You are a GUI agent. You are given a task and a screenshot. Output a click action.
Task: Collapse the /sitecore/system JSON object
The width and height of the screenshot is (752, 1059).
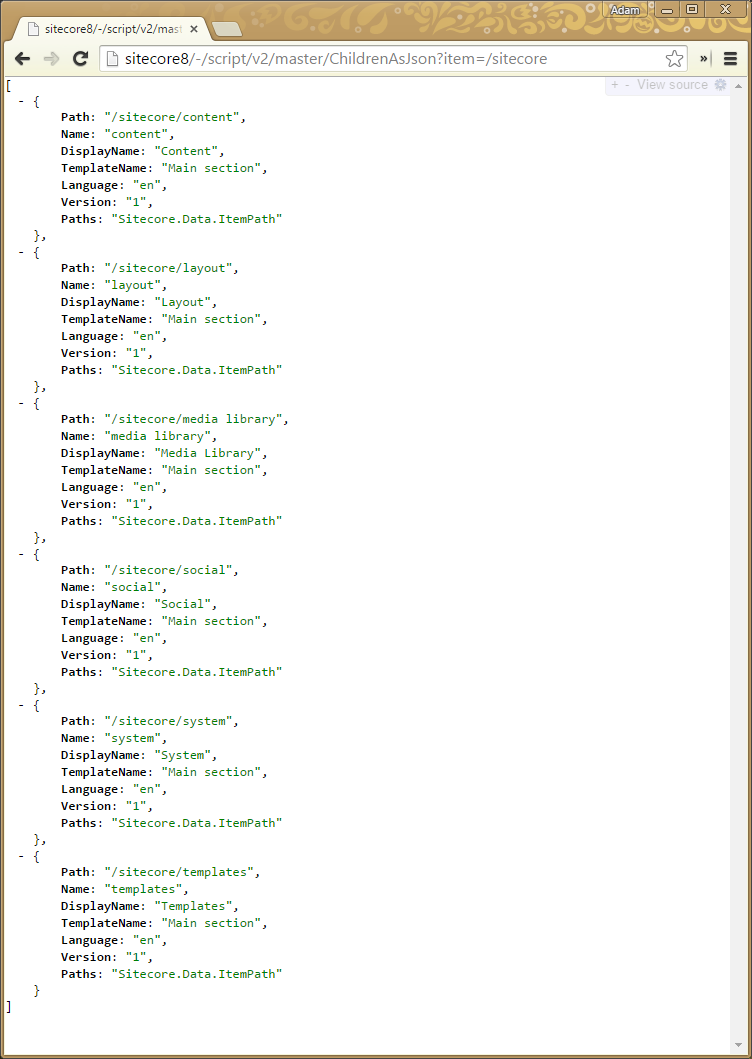pyautogui.click(x=21, y=705)
